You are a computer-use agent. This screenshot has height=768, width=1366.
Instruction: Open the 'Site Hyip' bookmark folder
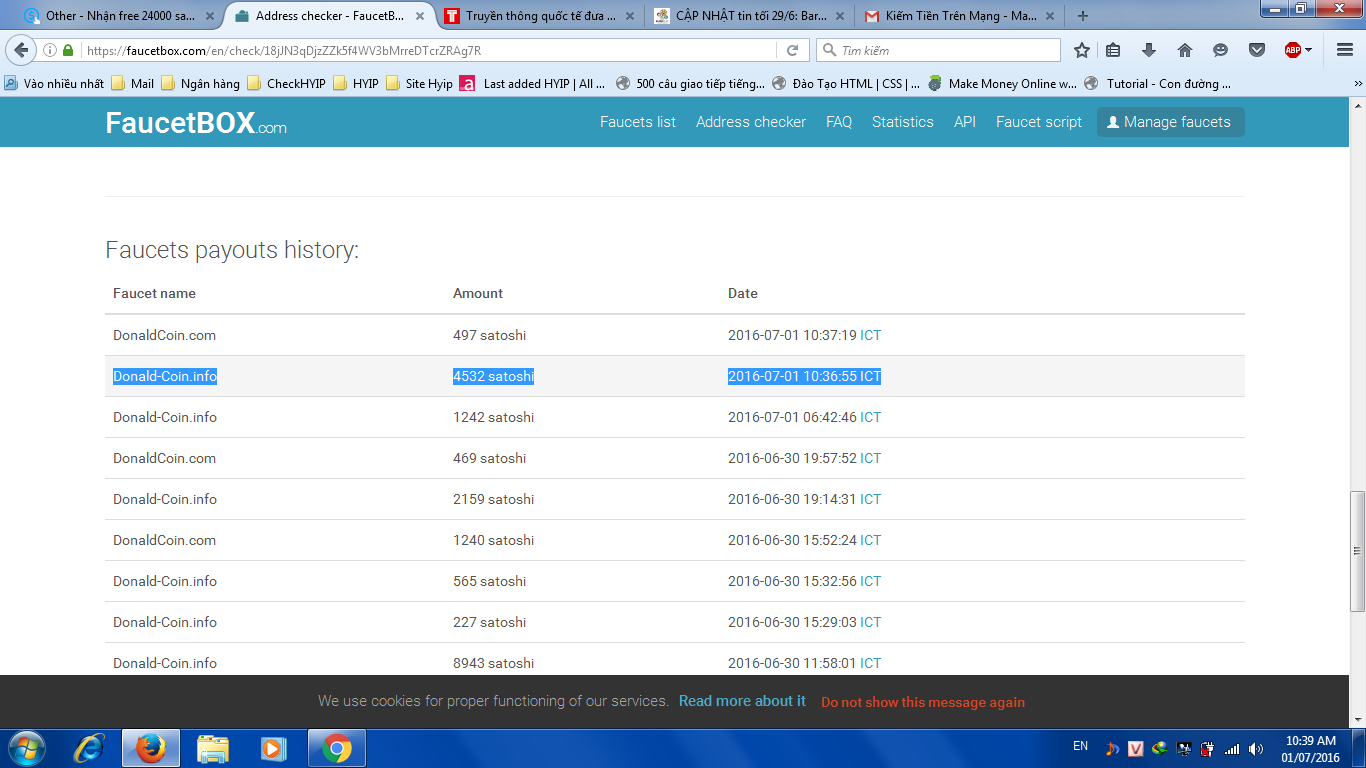(419, 84)
